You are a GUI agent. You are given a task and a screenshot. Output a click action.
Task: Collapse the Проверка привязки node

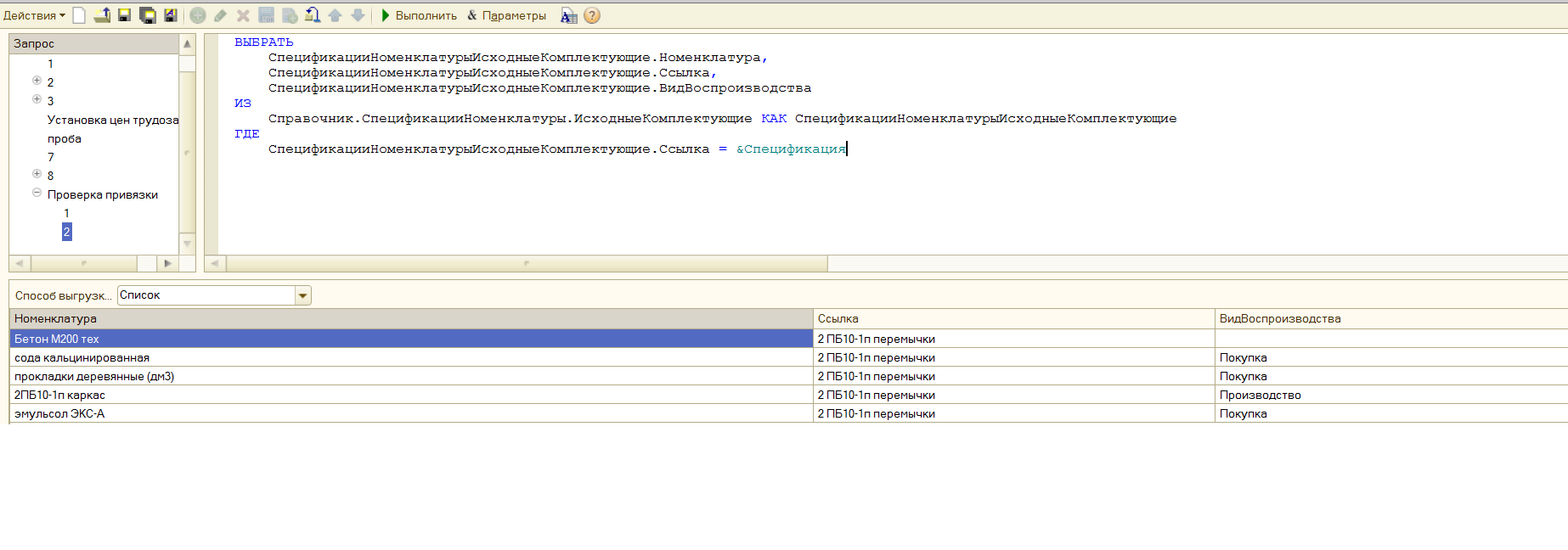[37, 193]
